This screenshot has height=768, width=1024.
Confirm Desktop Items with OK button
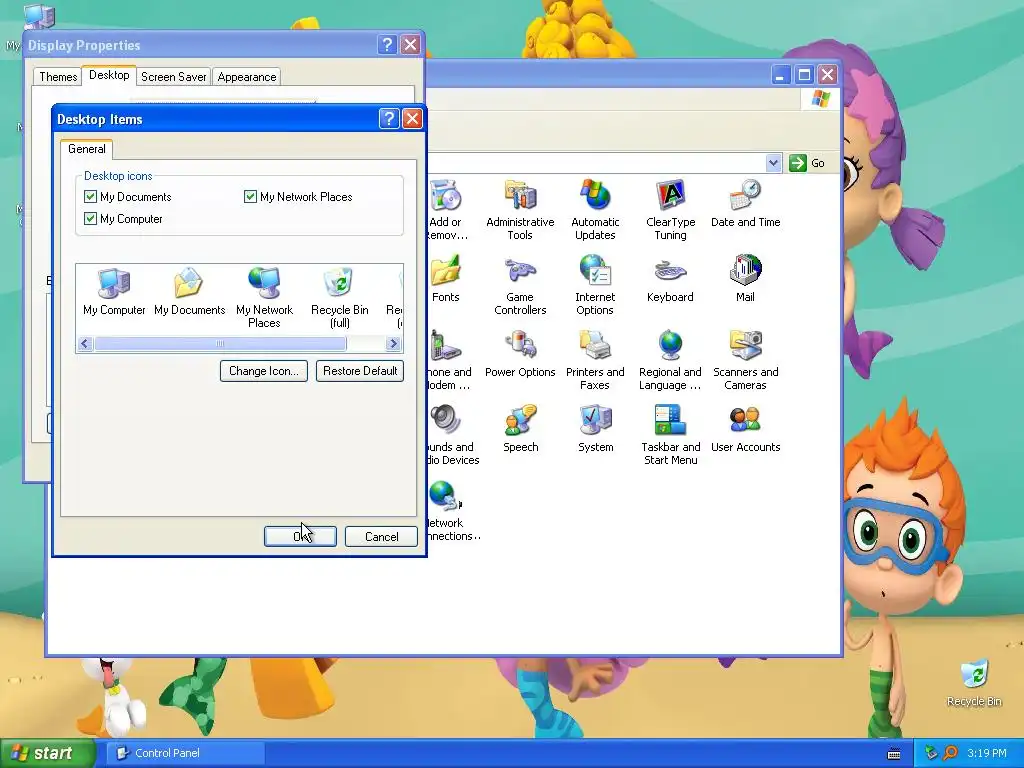coord(300,536)
